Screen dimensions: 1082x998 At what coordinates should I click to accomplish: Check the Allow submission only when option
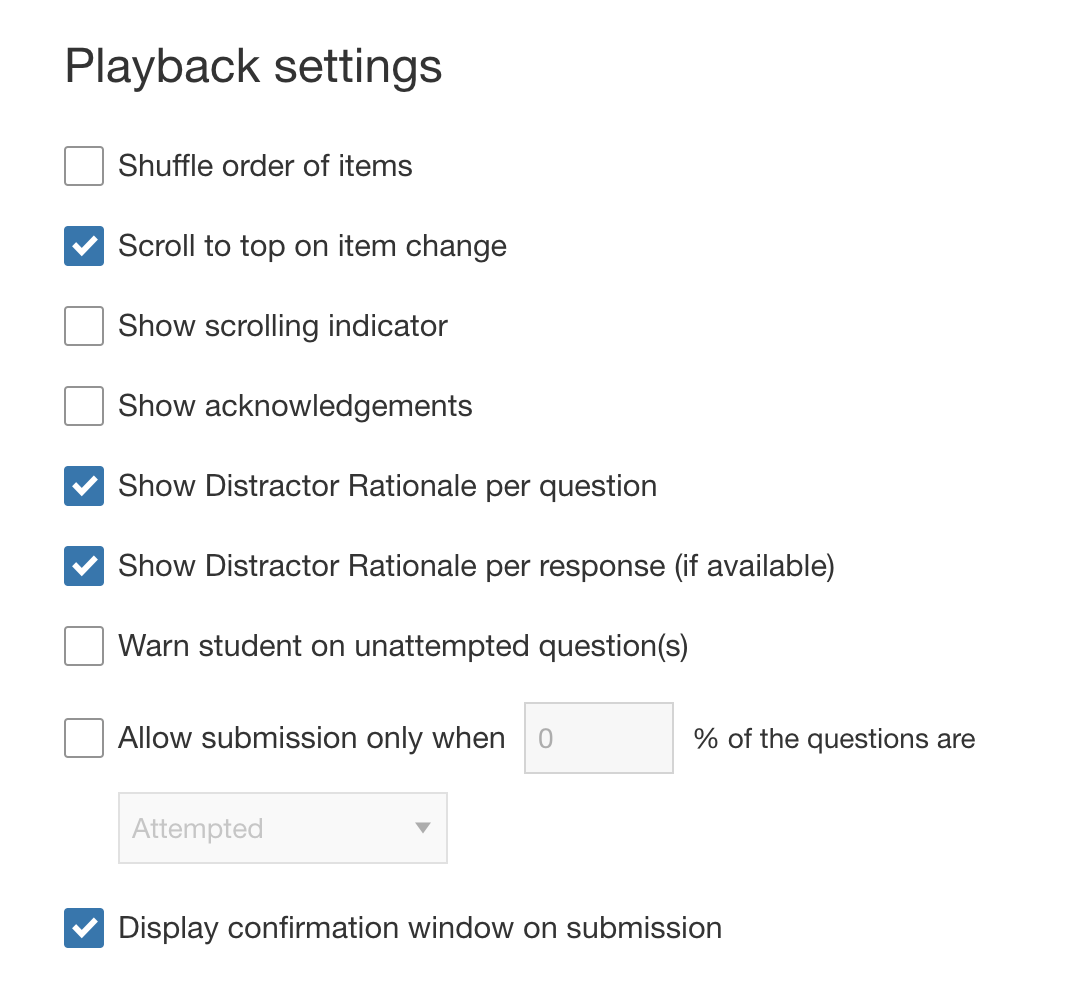coord(83,738)
